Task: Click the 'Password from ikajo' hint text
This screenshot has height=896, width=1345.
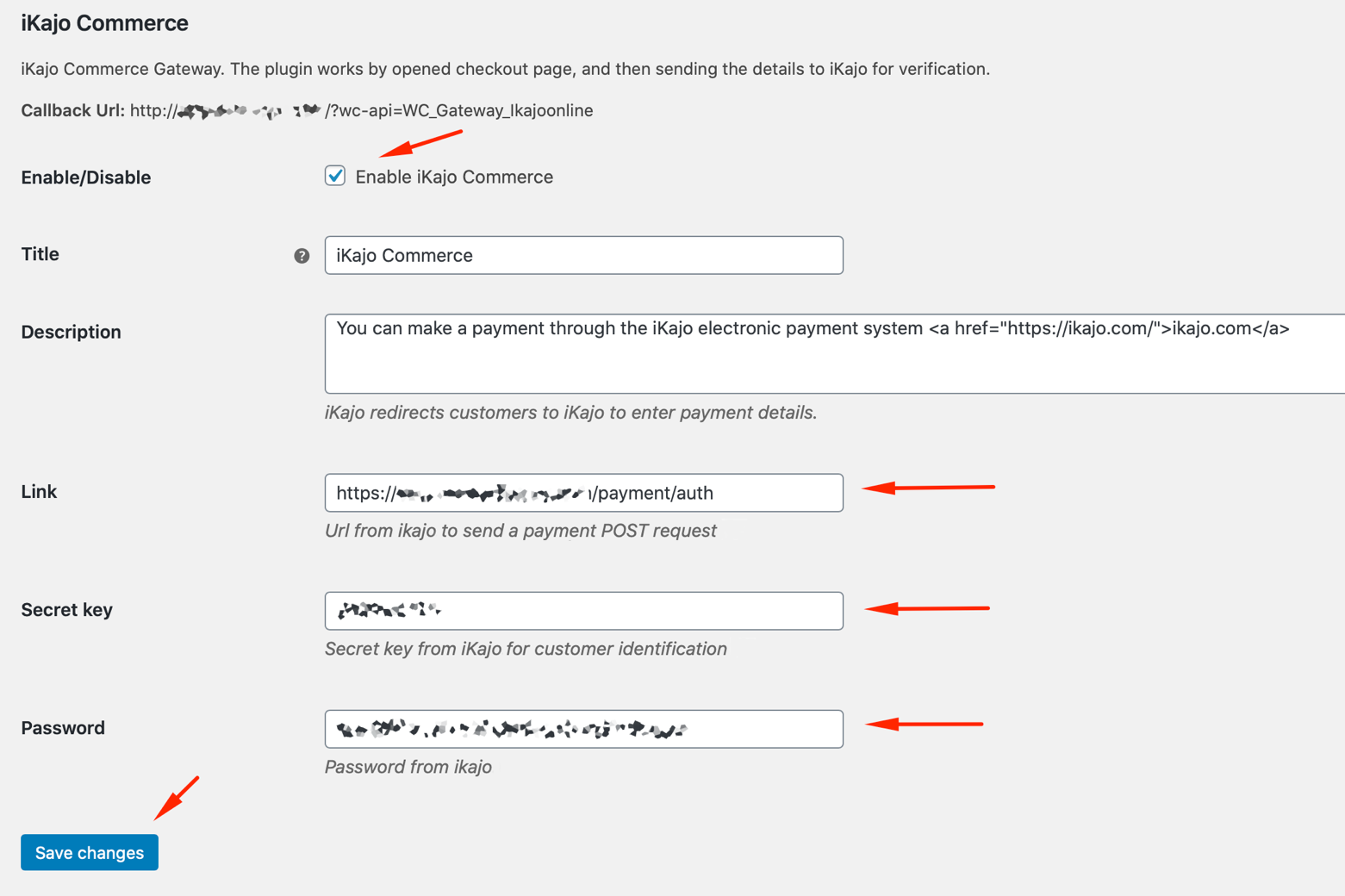Action: point(408,767)
